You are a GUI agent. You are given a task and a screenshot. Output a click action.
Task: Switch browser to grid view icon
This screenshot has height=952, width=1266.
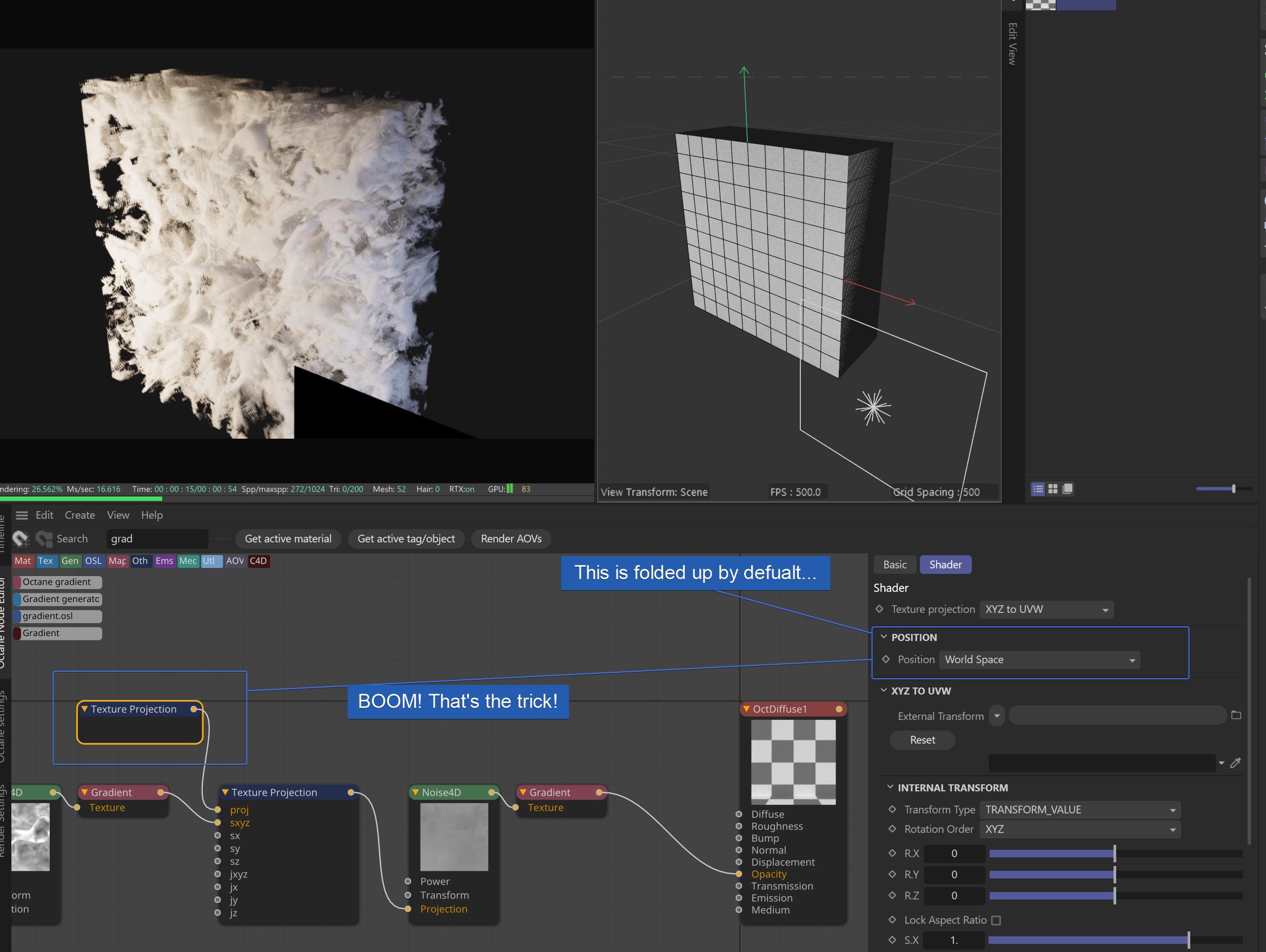[x=1052, y=489]
